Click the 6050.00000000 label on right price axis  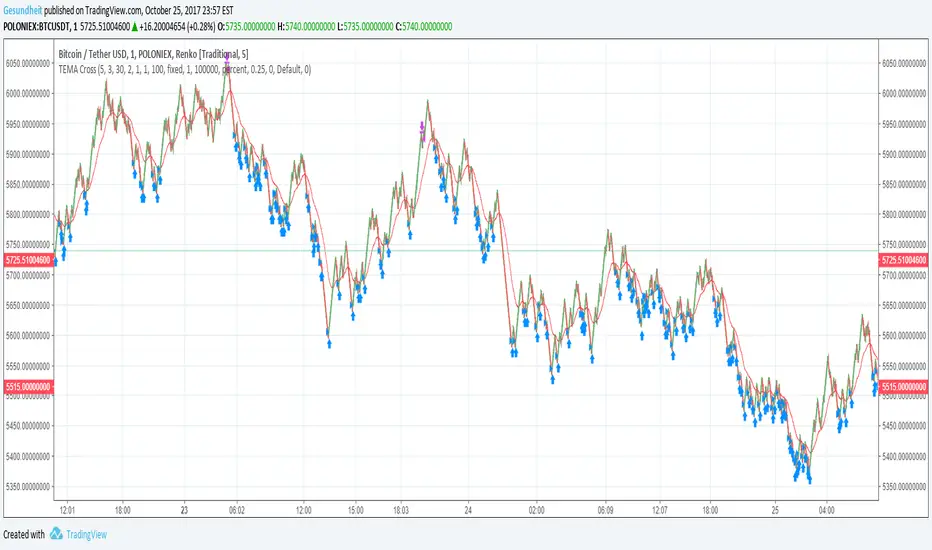point(904,63)
